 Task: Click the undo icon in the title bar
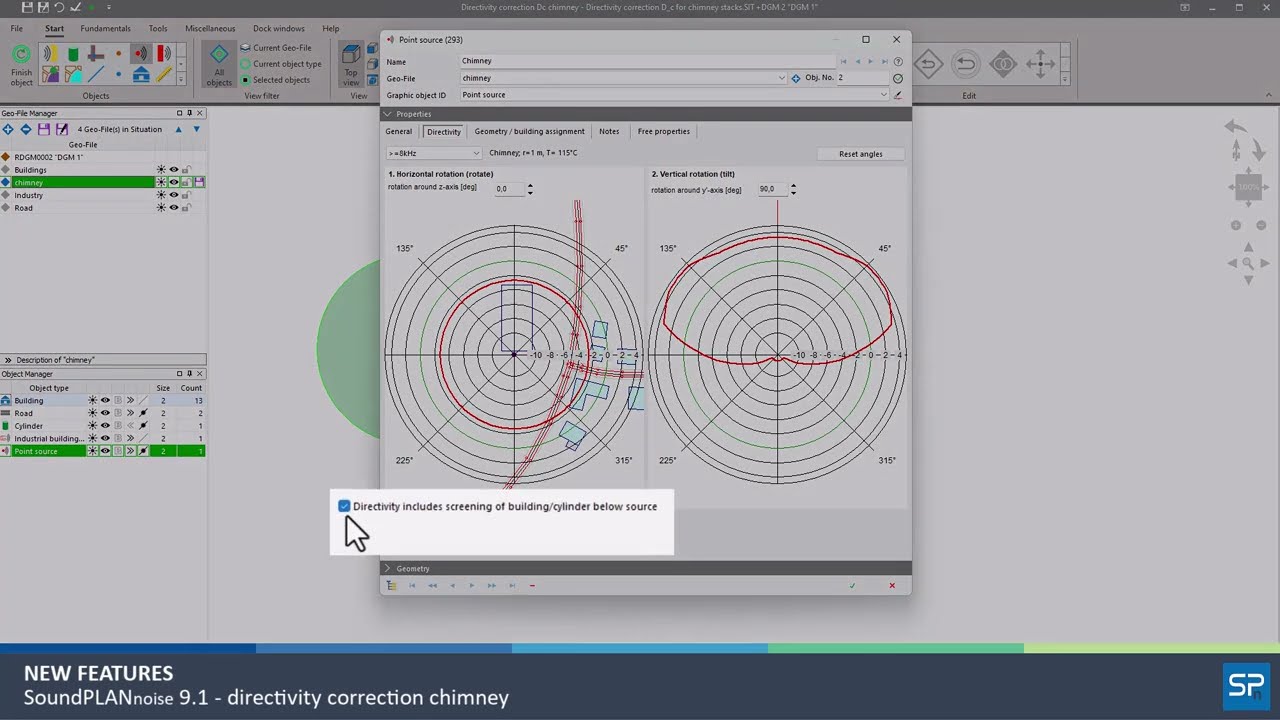coord(60,7)
